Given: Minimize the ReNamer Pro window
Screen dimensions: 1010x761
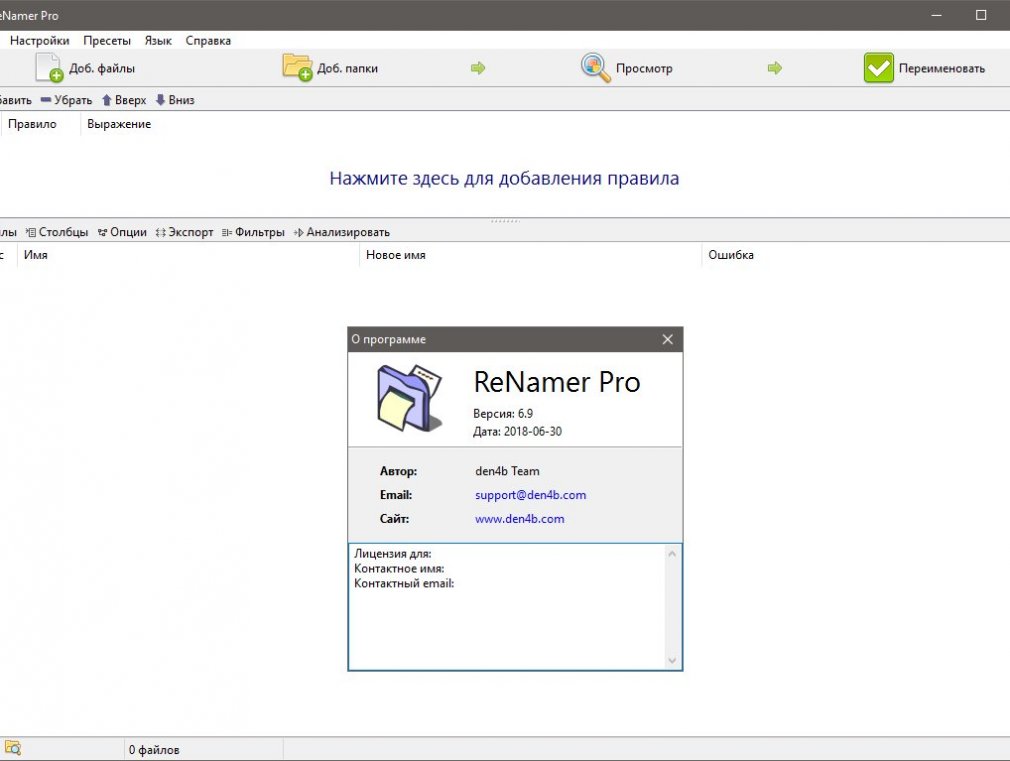Looking at the screenshot, I should (x=937, y=15).
